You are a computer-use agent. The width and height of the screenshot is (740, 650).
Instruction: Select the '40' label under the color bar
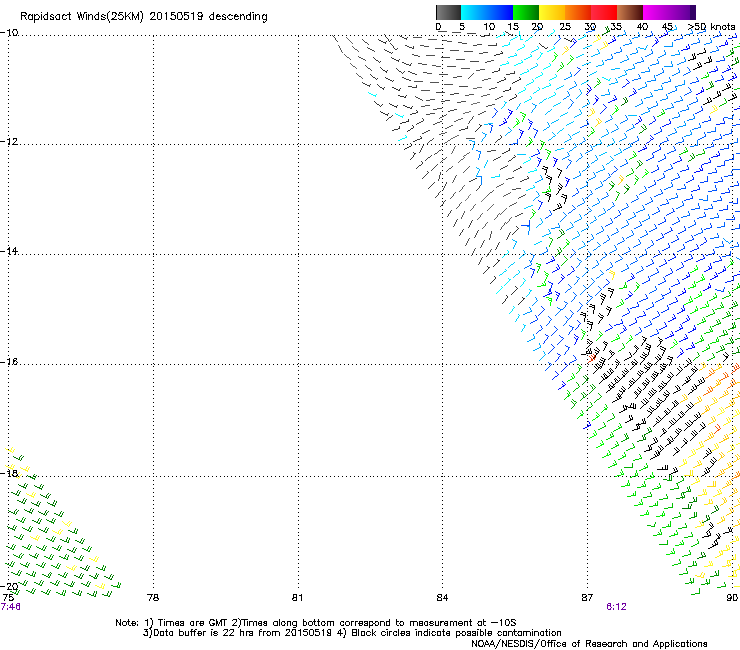coord(642,27)
